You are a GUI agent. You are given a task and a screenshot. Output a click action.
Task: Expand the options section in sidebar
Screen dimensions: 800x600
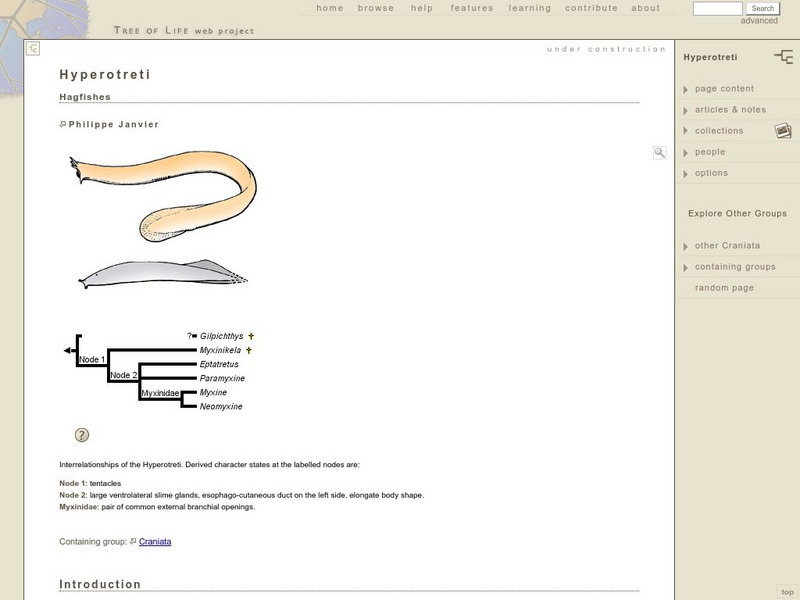pyautogui.click(x=710, y=172)
